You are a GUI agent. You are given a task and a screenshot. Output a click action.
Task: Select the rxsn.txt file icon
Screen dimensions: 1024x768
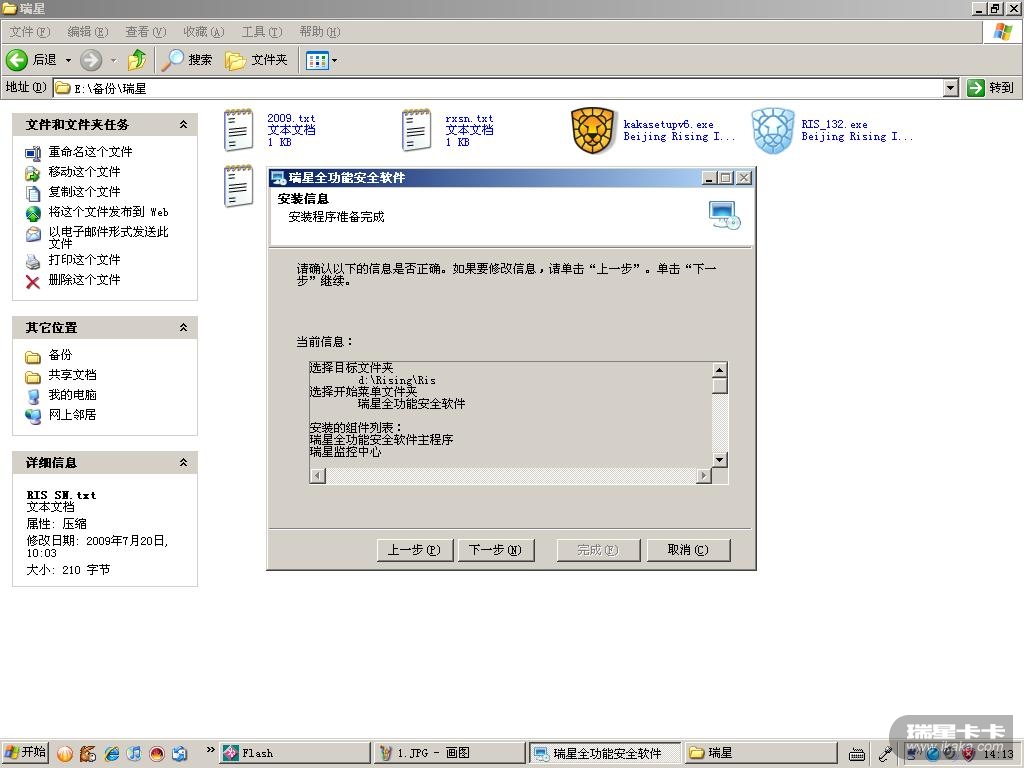[x=417, y=130]
